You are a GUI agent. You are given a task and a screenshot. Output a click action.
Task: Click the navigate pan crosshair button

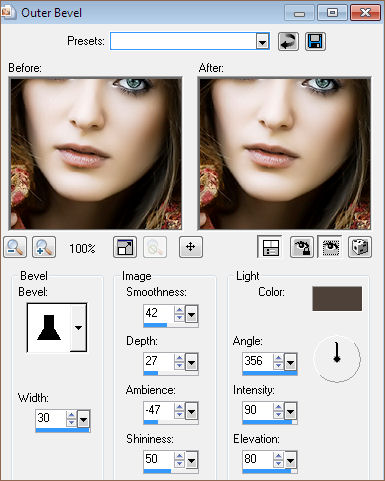click(190, 247)
